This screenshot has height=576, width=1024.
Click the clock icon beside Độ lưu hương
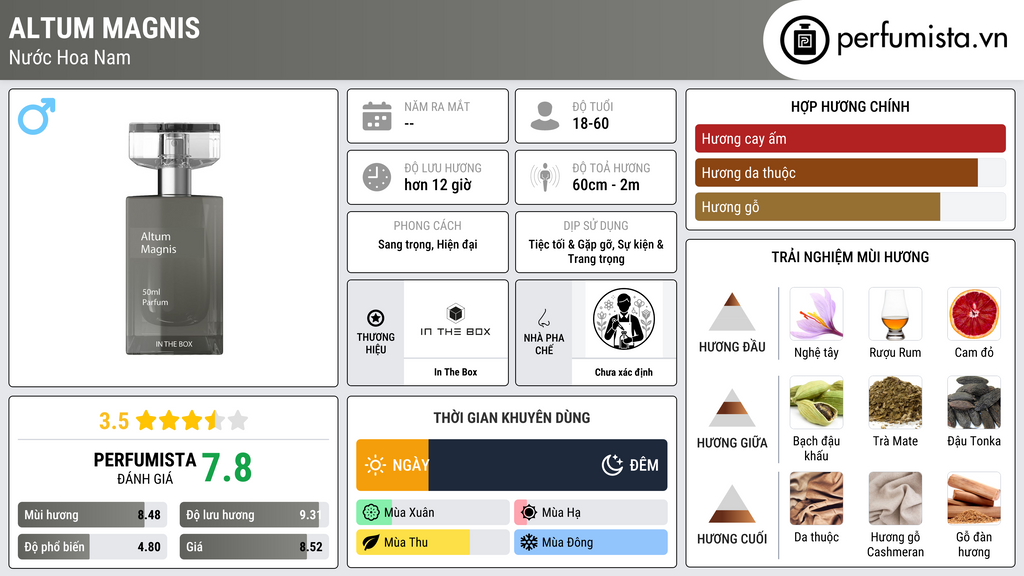(x=377, y=177)
